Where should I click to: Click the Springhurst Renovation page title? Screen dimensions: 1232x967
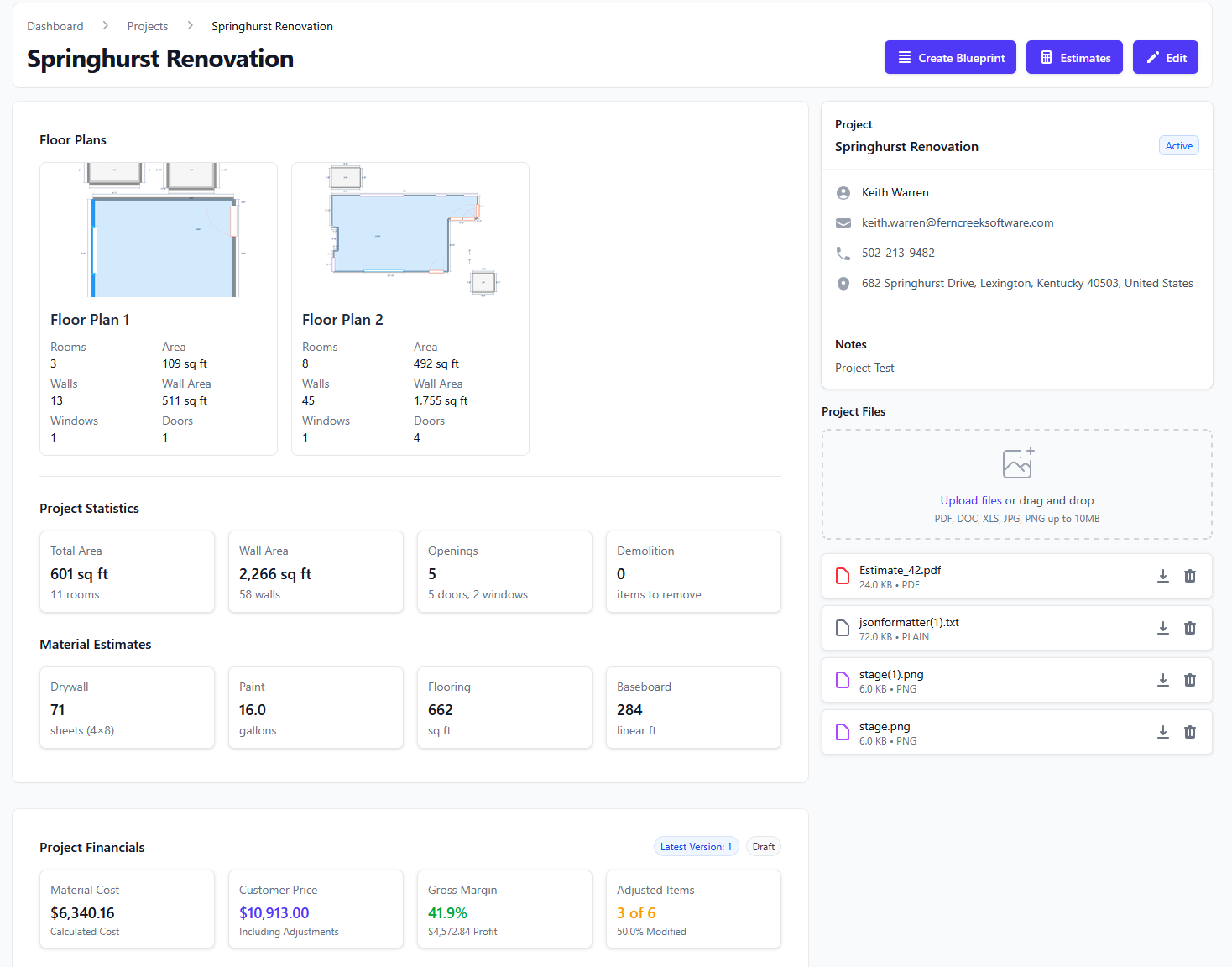160,59
